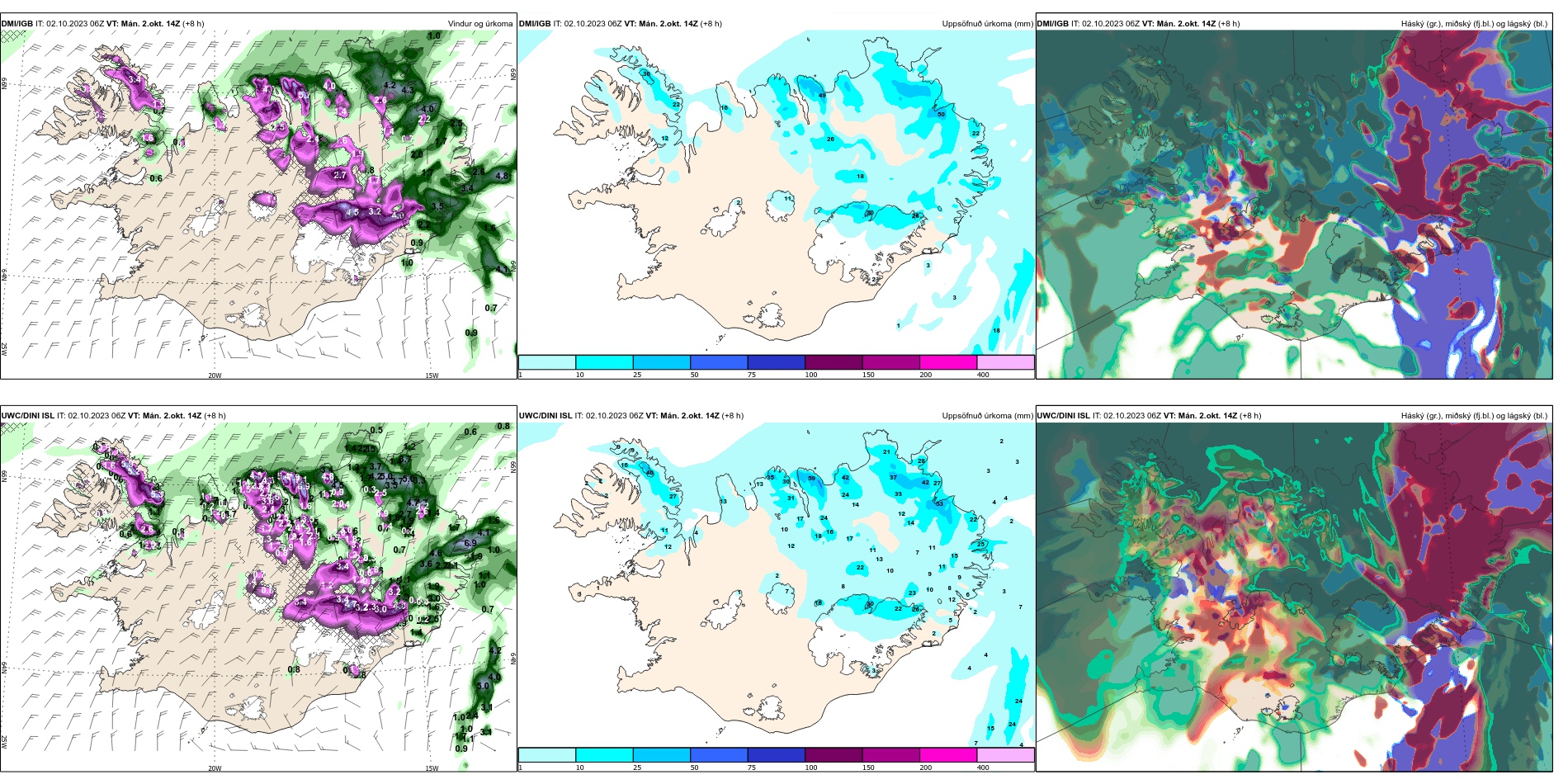Click the '20W' longitude label on the DMI/IGB wind map
The image size is (1568, 784).
pos(215,375)
